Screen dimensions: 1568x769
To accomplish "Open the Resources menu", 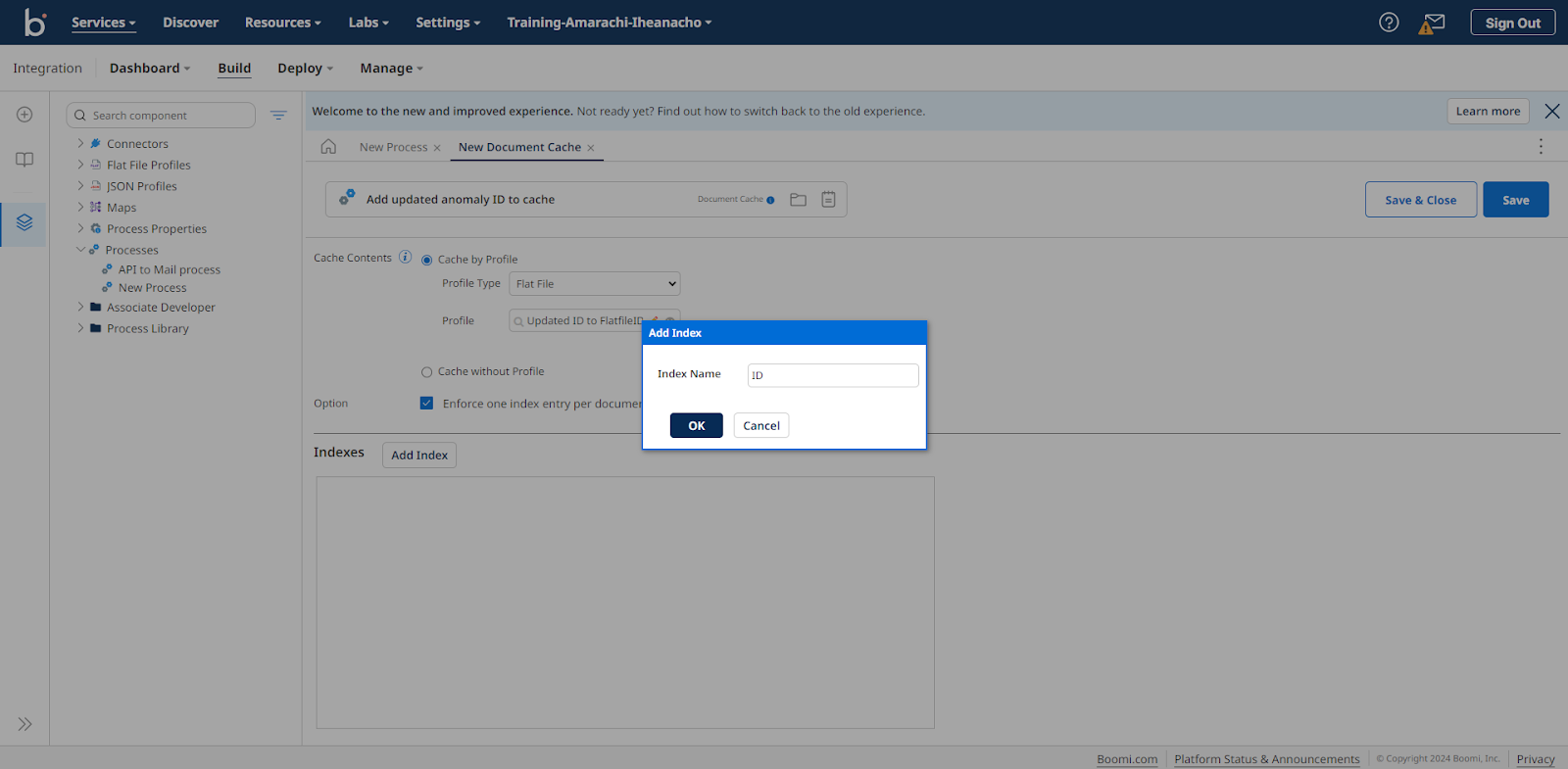I will point(282,23).
